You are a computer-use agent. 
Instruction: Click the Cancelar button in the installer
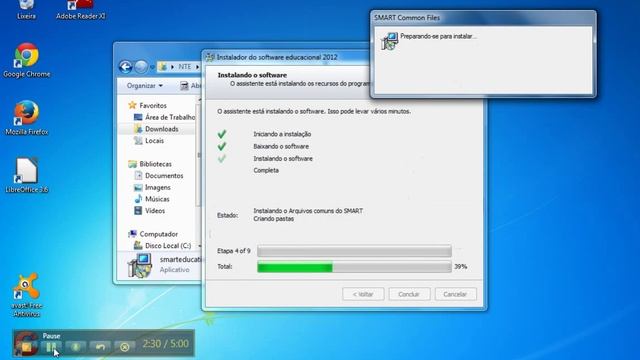click(455, 294)
